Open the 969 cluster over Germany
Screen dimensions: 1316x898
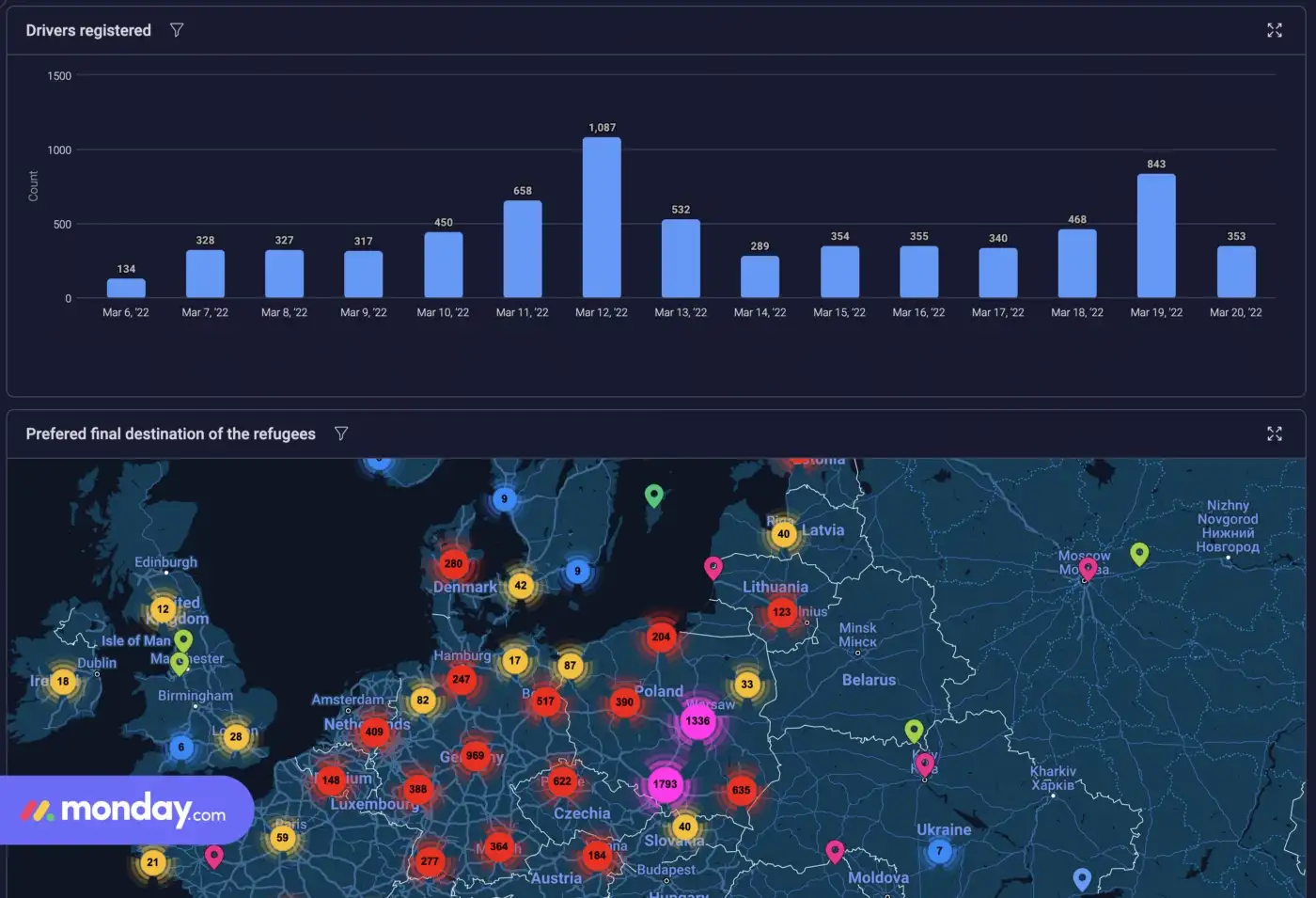[475, 755]
